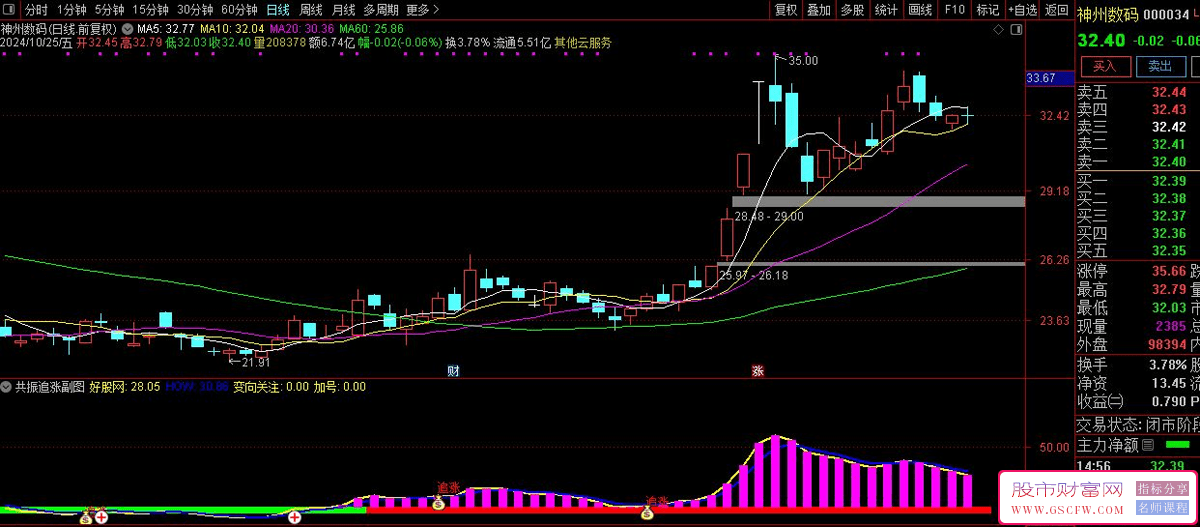
Task: Select the 卖四 ask price 32.43
Action: 1169,109
